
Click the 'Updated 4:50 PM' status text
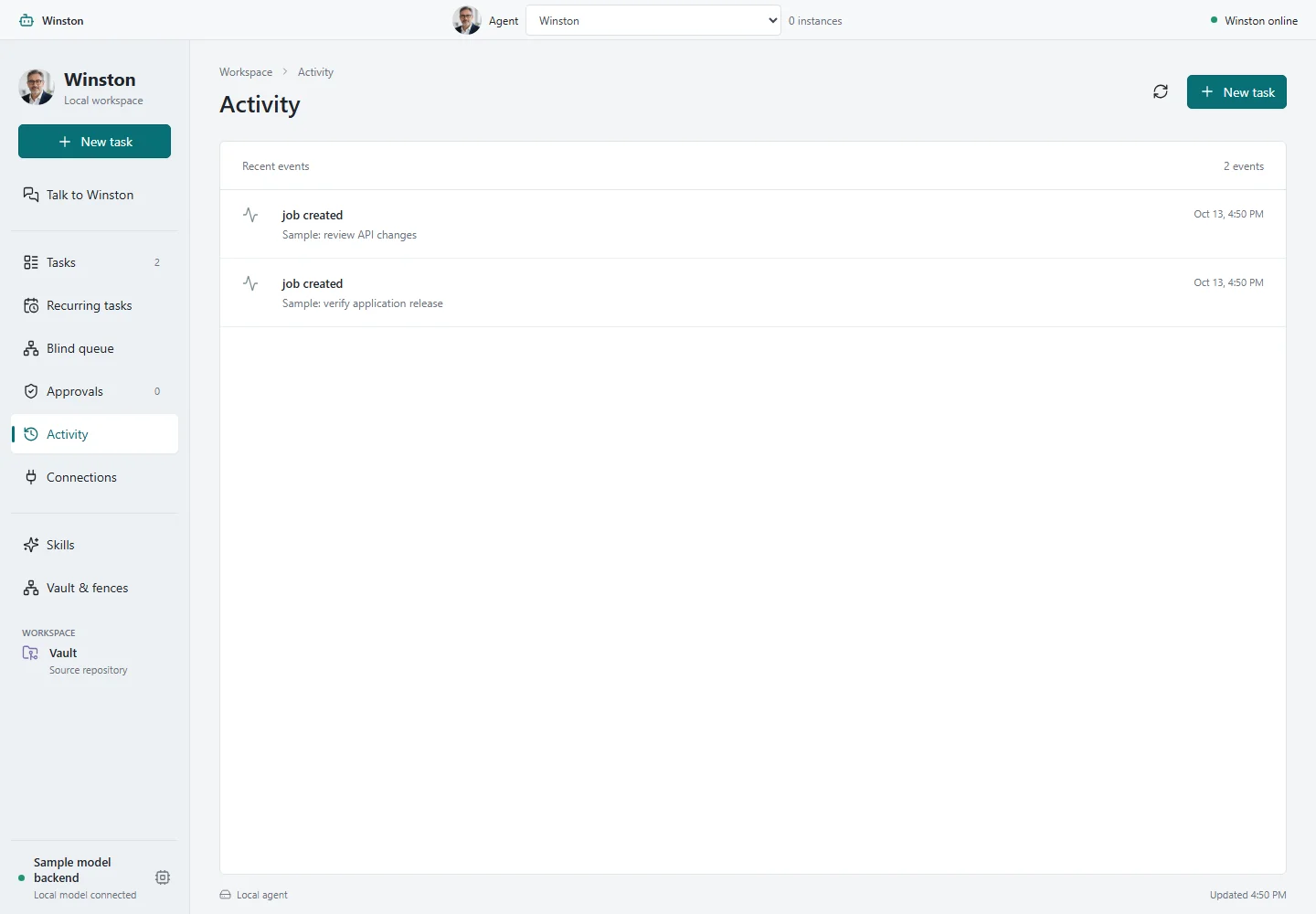[1248, 895]
